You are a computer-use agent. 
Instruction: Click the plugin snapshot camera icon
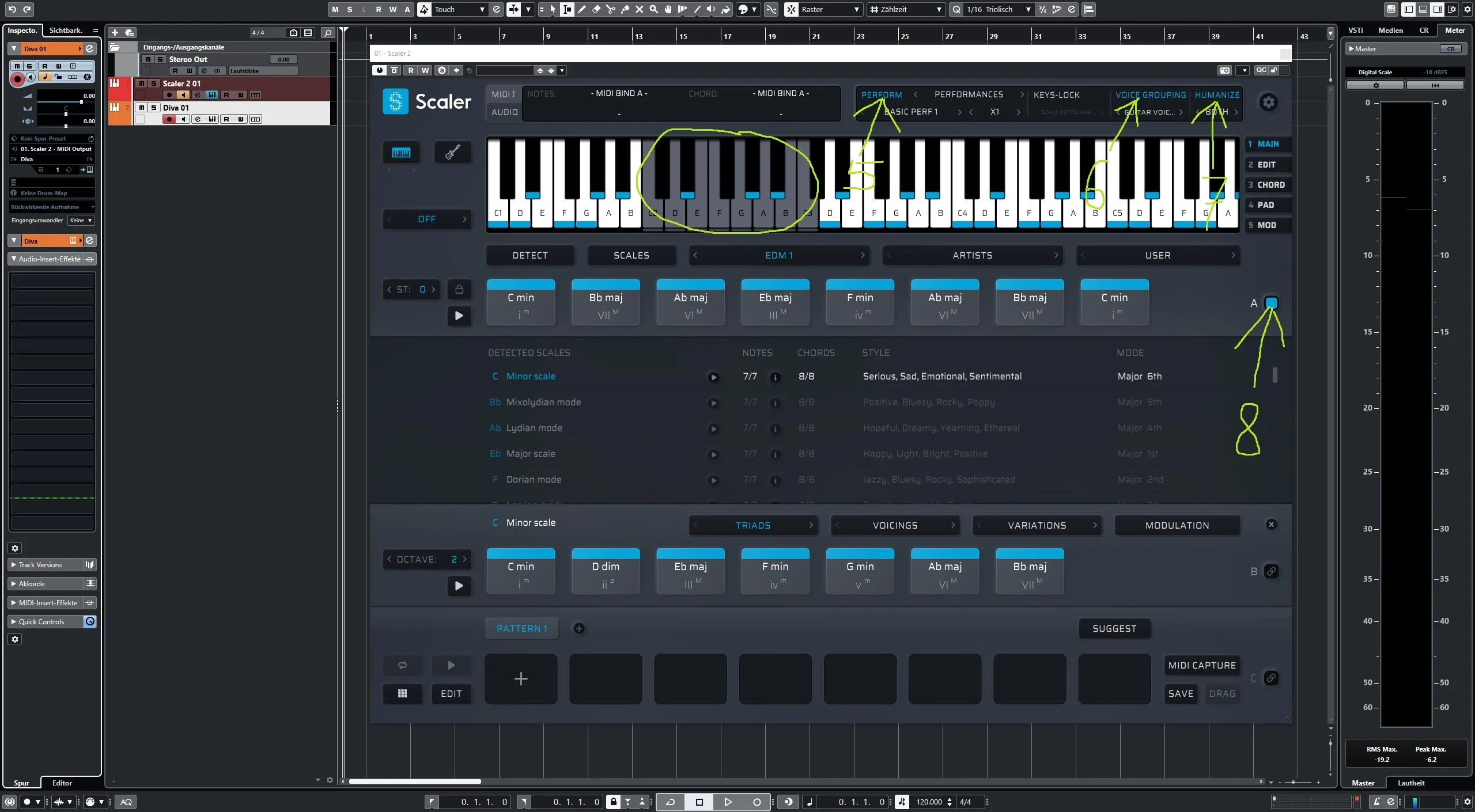click(1224, 70)
